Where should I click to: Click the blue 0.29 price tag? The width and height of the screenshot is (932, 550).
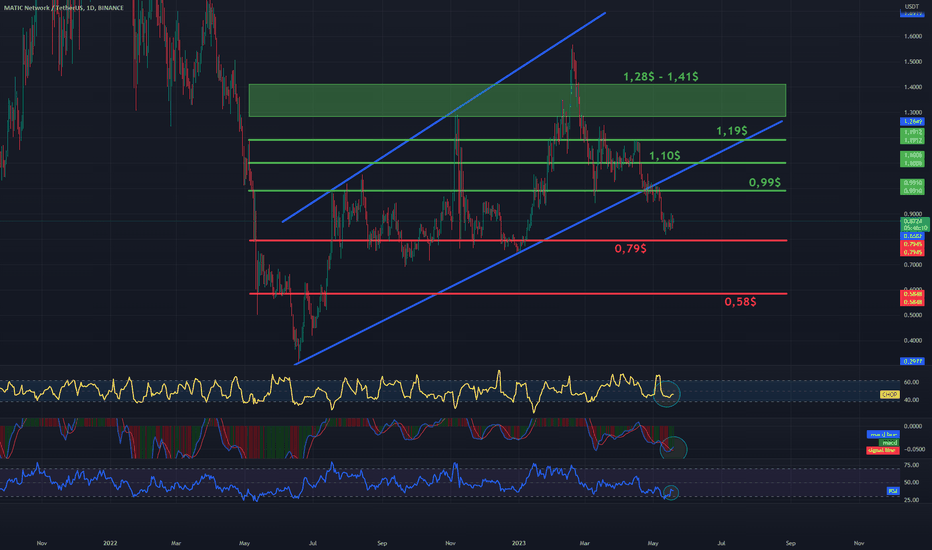click(912, 361)
